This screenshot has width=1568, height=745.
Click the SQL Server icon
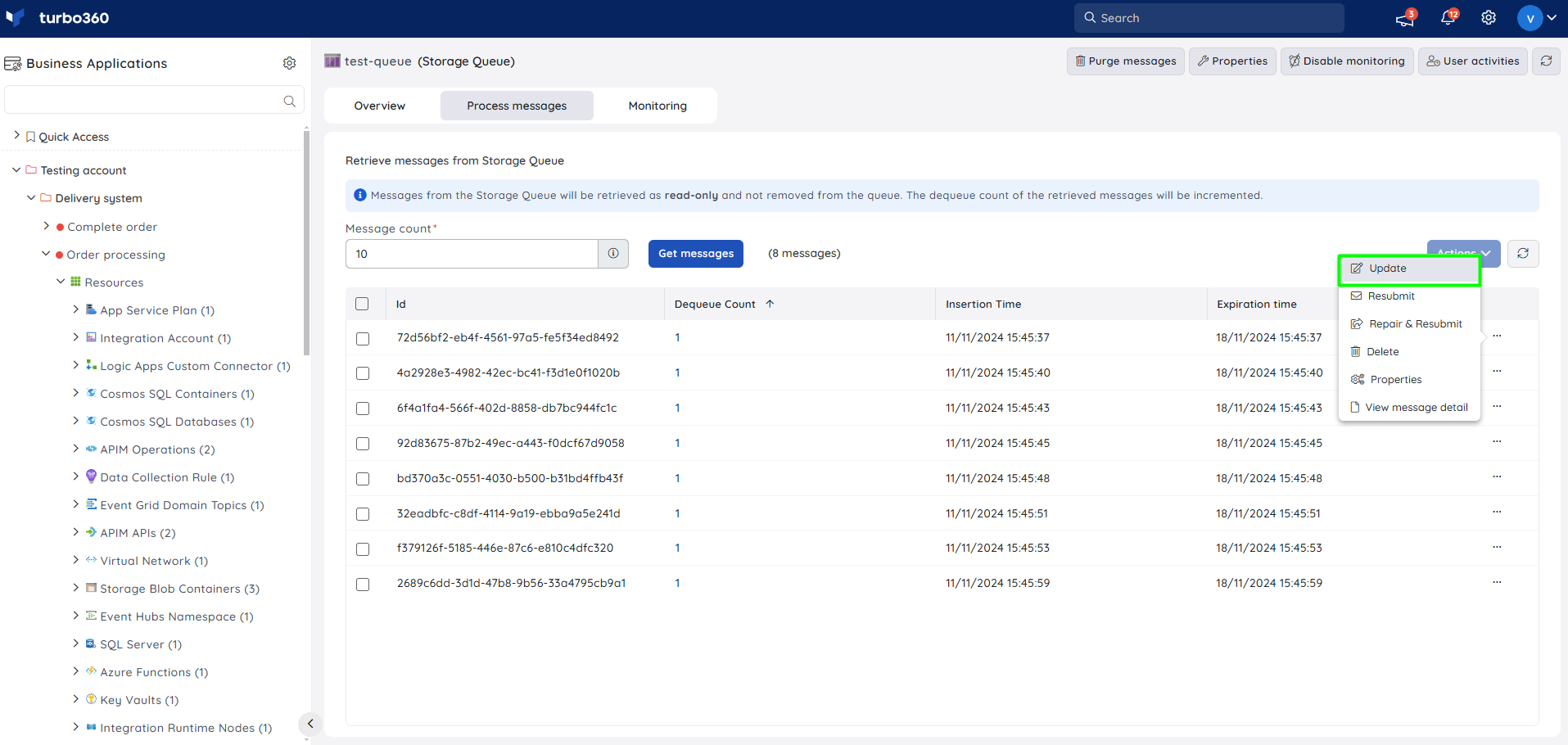tap(91, 643)
